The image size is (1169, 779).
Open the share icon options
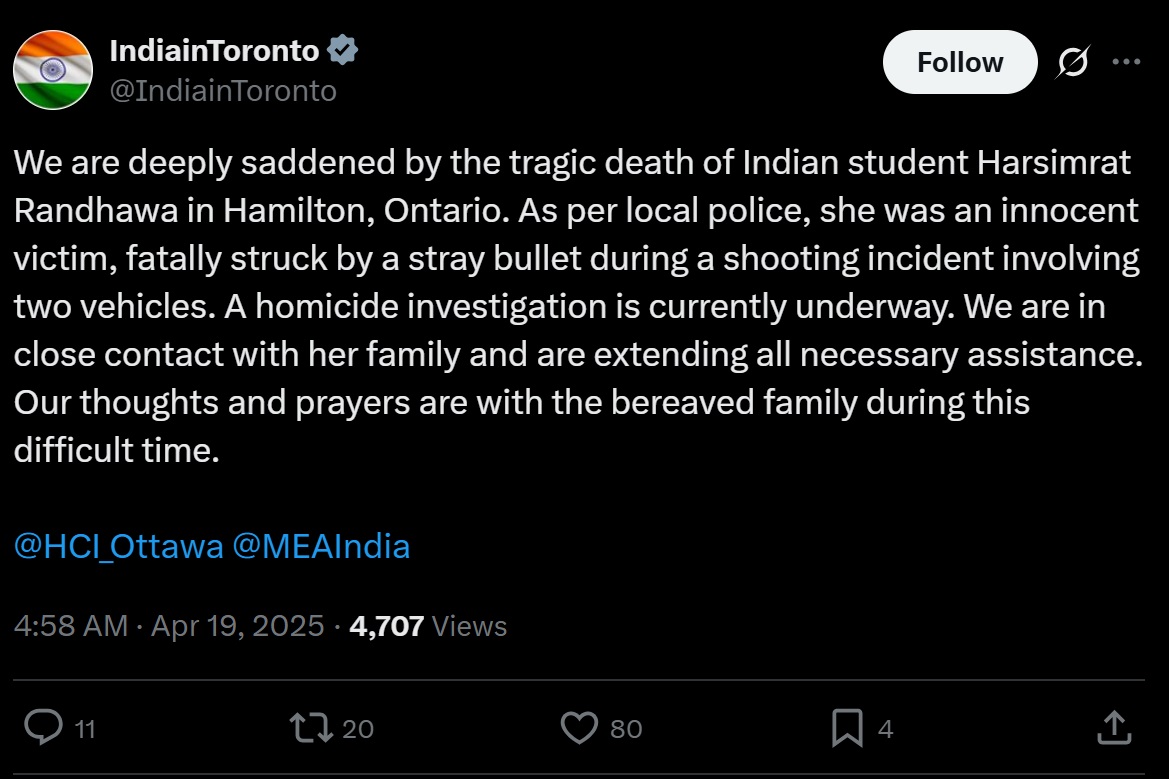(x=1114, y=727)
